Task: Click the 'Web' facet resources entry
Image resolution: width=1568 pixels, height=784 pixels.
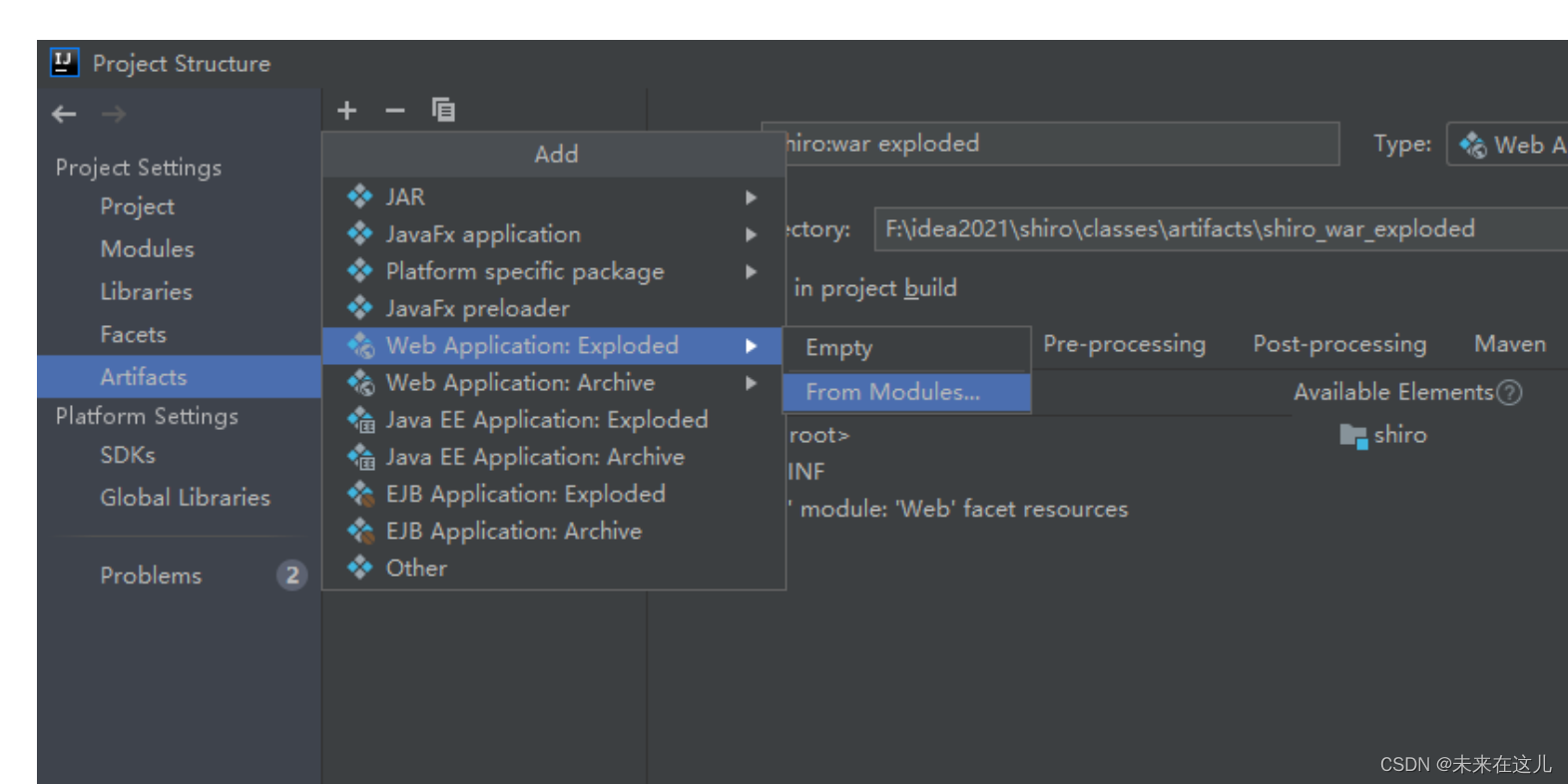Action: click(x=959, y=510)
